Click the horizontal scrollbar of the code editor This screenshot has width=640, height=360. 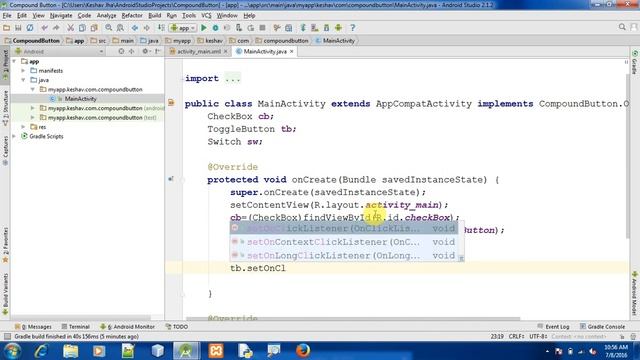(x=353, y=318)
